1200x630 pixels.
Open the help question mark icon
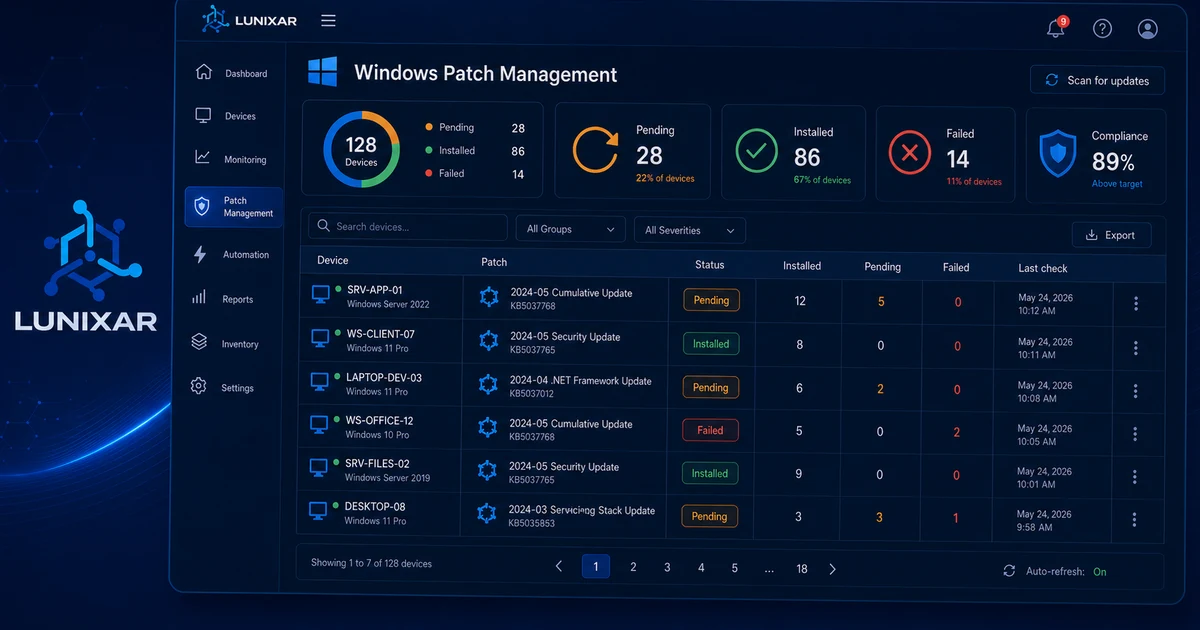click(1102, 28)
